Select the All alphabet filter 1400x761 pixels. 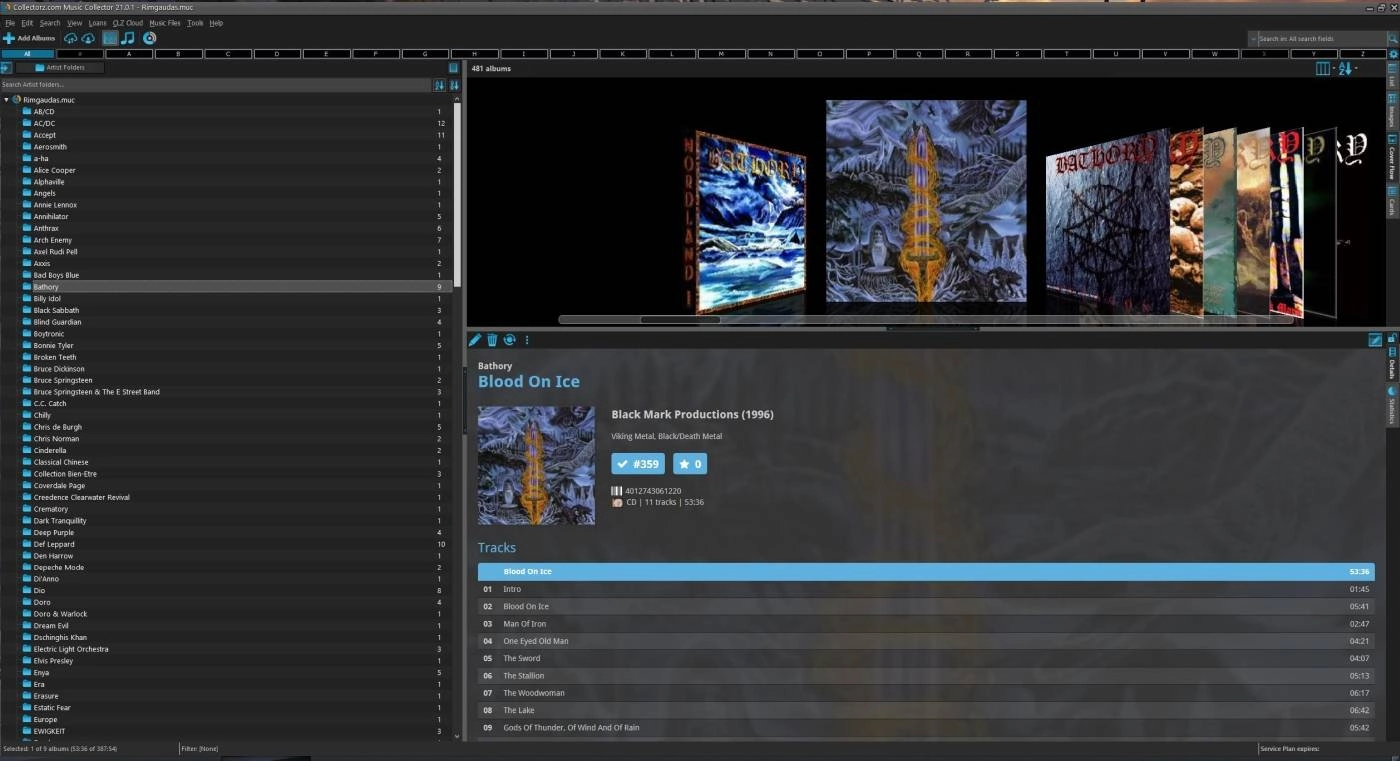[x=28, y=54]
